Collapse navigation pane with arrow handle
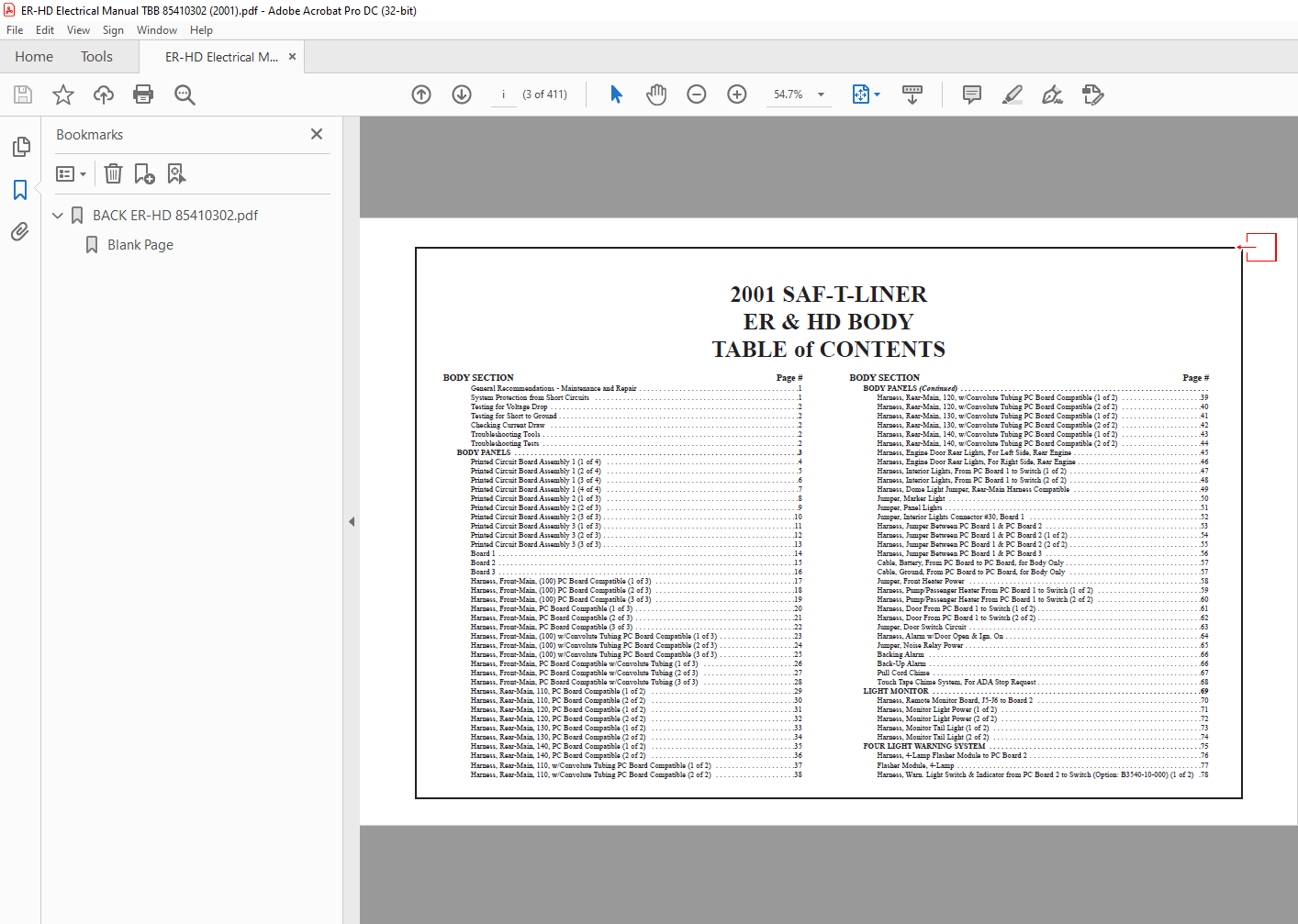Viewport: 1298px width, 924px height. 351,521
